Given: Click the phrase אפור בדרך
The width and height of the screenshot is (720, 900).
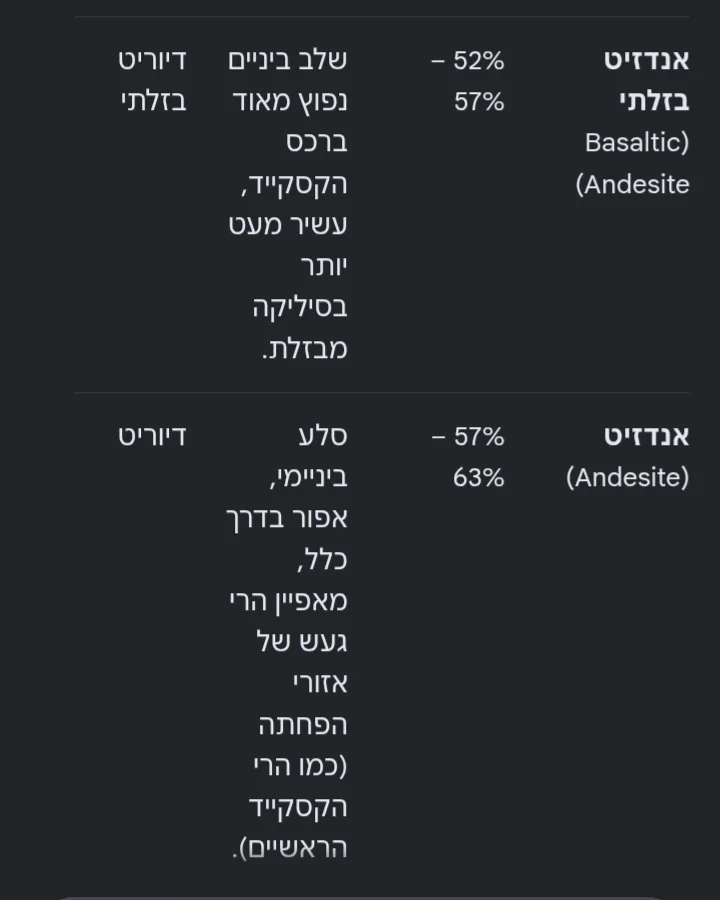Looking at the screenshot, I should tap(287, 519).
